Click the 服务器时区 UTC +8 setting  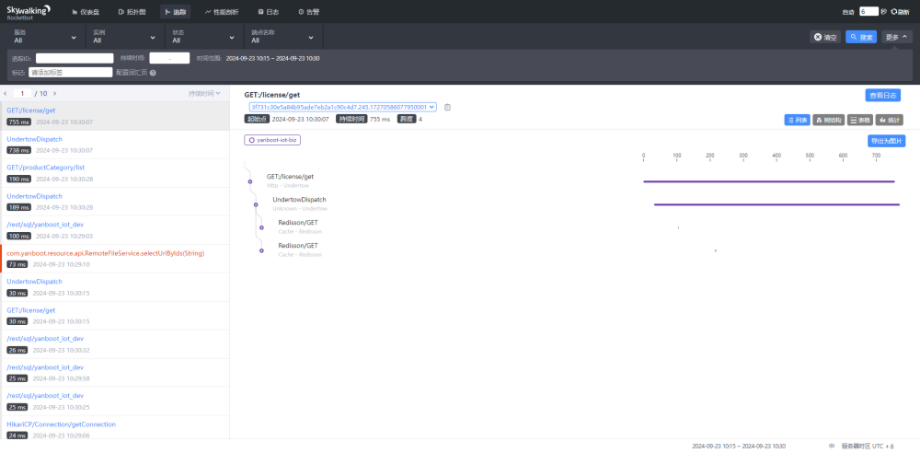(x=867, y=447)
